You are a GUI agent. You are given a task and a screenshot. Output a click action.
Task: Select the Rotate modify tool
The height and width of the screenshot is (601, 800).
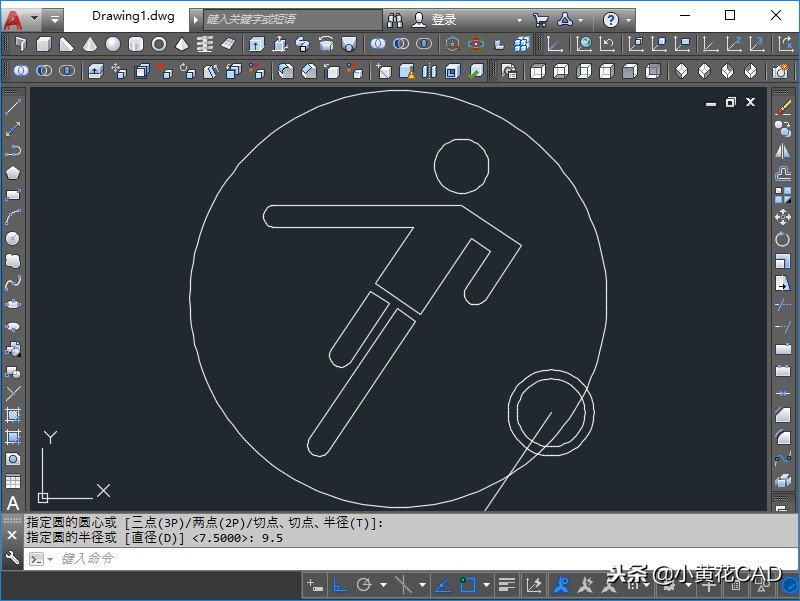pyautogui.click(x=783, y=240)
